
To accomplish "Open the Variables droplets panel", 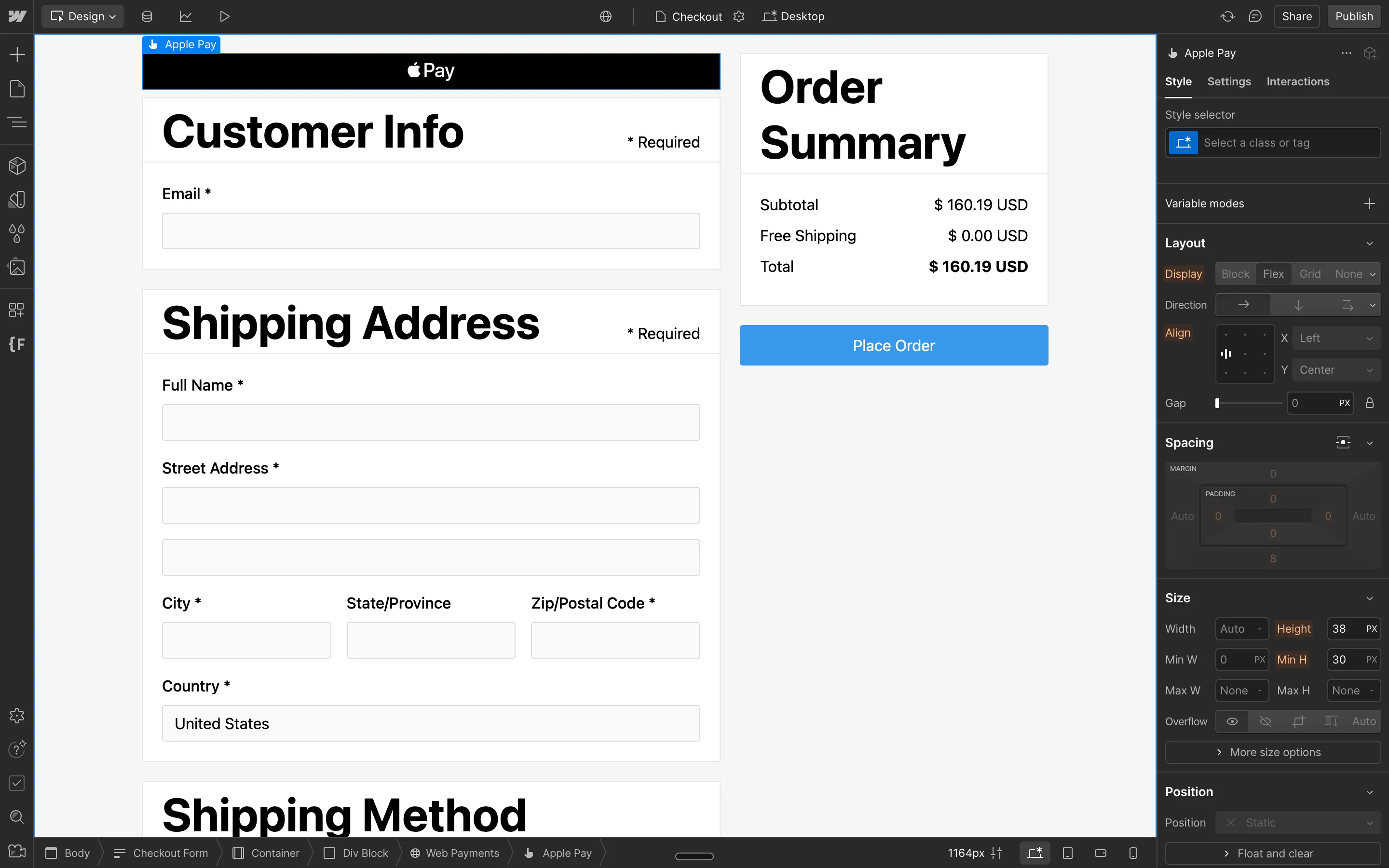I will 17,233.
